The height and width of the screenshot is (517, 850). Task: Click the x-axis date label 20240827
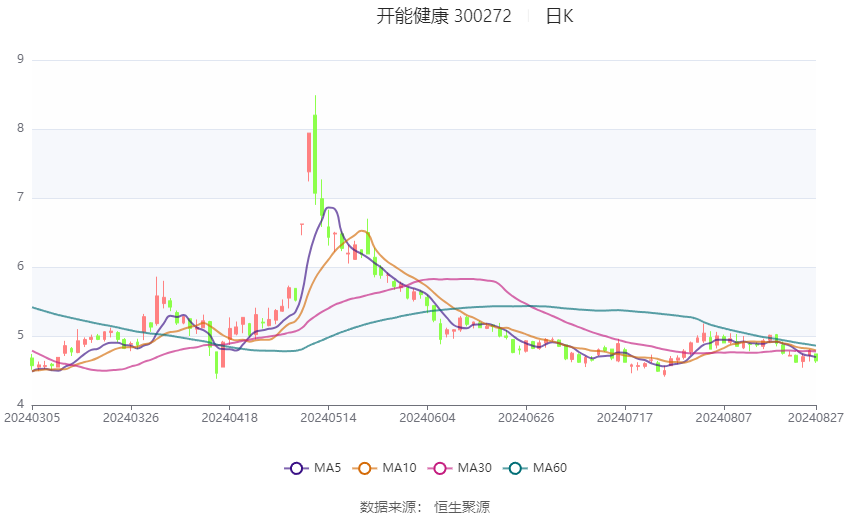(816, 418)
